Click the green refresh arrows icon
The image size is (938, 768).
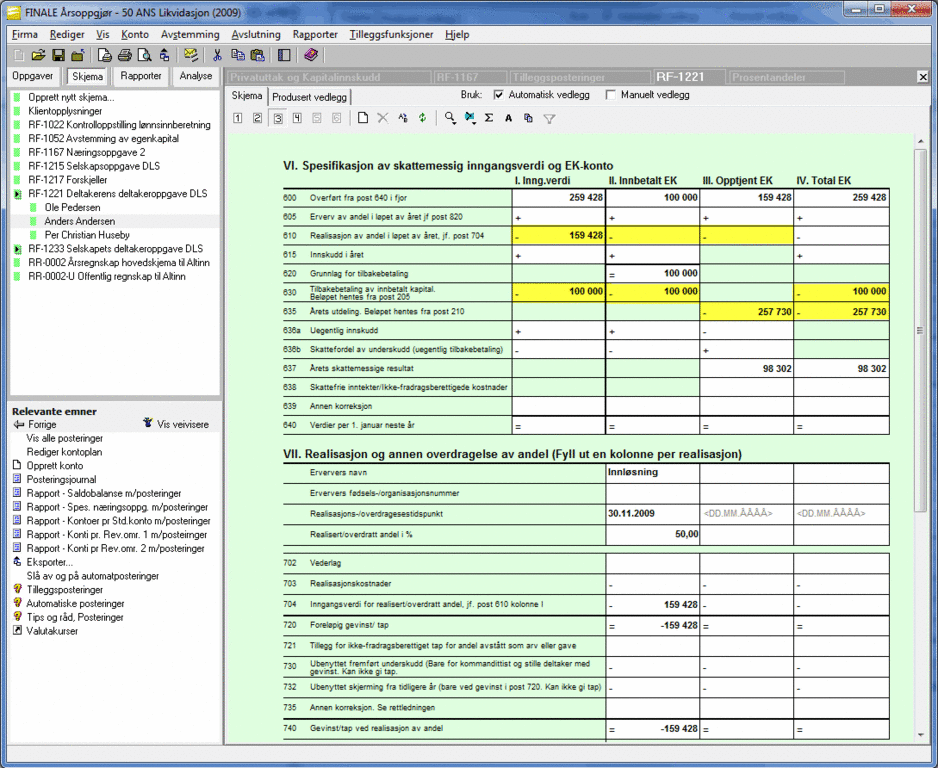(422, 118)
